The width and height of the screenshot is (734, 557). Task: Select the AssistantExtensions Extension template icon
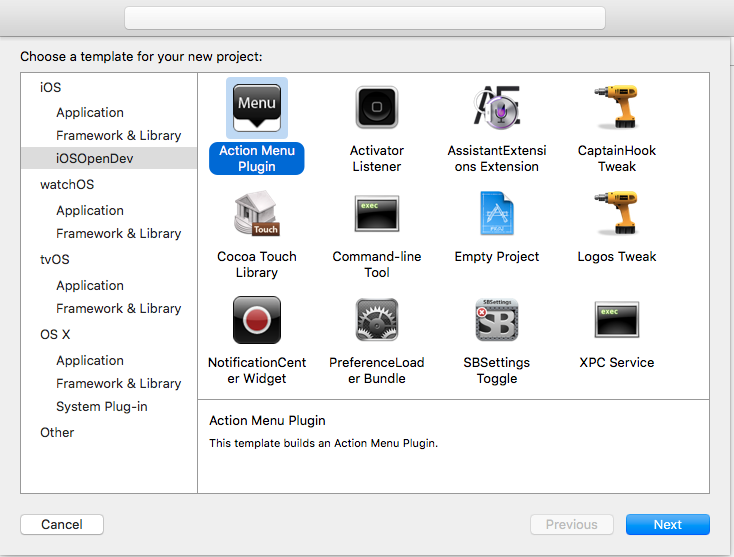pos(497,107)
